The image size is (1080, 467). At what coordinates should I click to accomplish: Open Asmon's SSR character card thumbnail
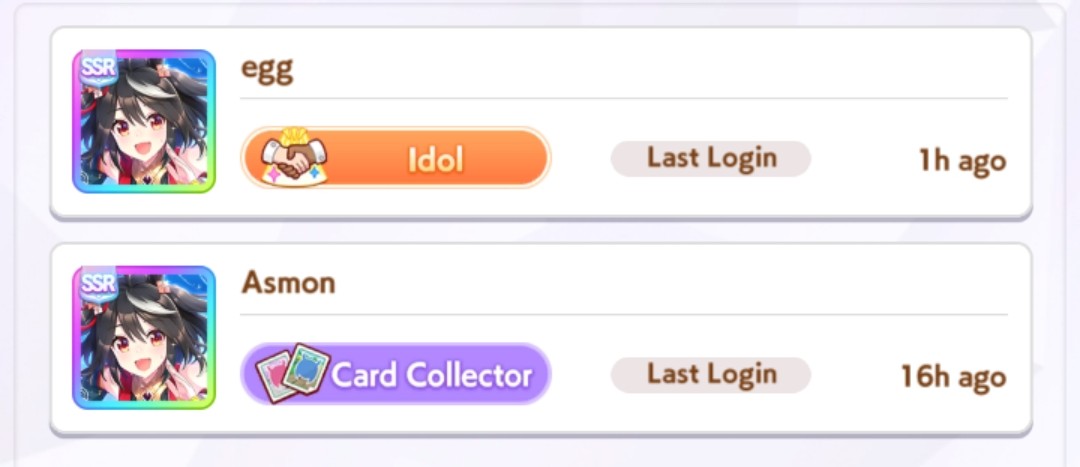(144, 338)
